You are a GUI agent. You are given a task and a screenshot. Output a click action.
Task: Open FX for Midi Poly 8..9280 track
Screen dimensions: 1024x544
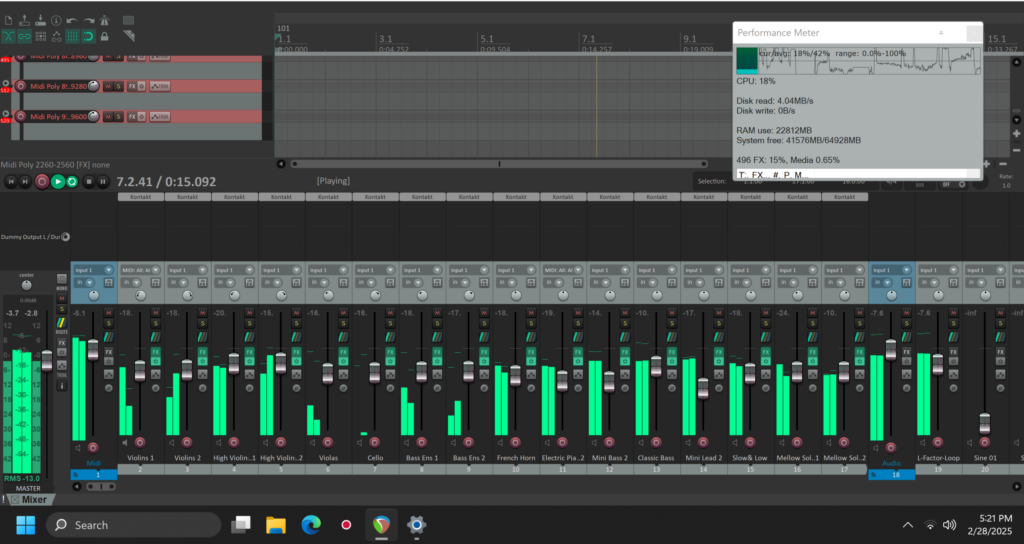pos(132,86)
